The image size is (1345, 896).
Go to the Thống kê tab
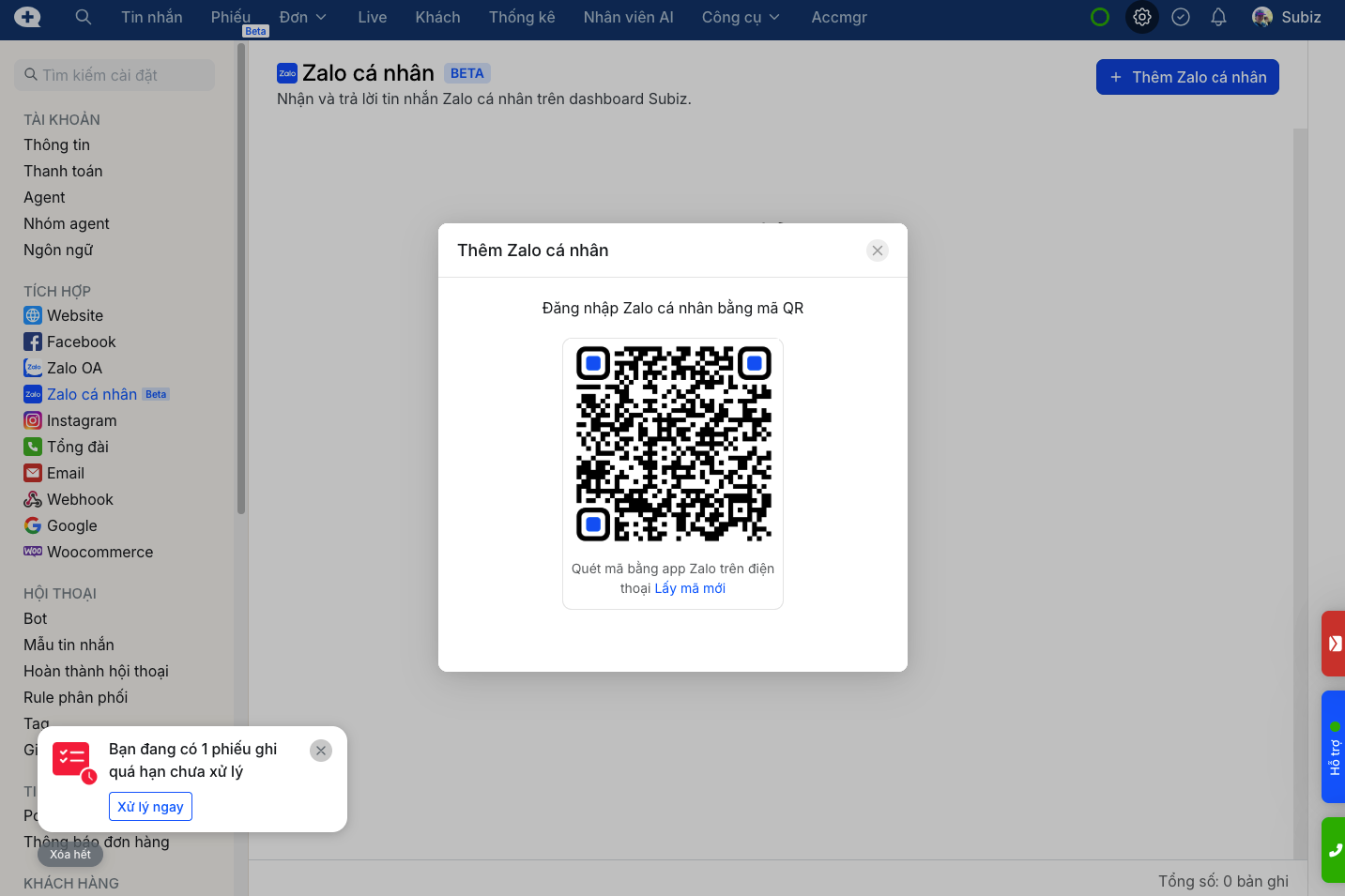(x=522, y=17)
